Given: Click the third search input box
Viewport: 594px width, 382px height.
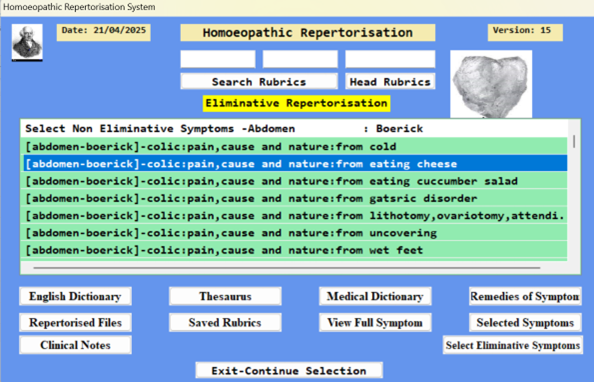Looking at the screenshot, I should [390, 59].
